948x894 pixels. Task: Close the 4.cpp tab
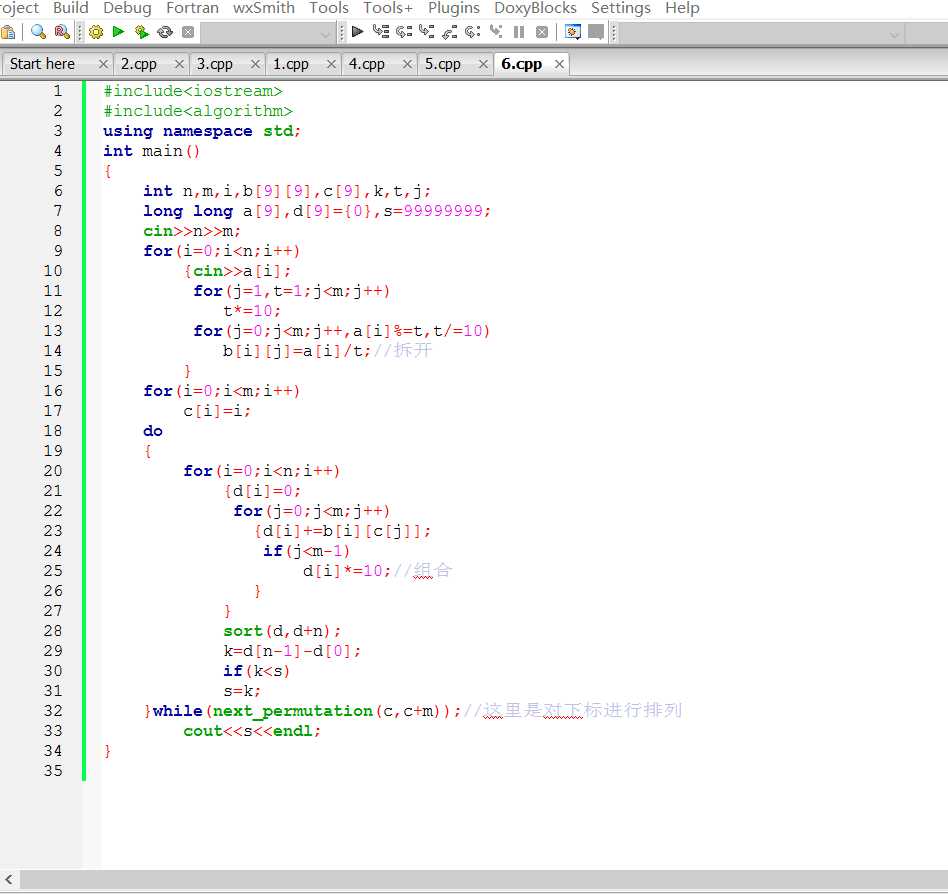pyautogui.click(x=407, y=64)
